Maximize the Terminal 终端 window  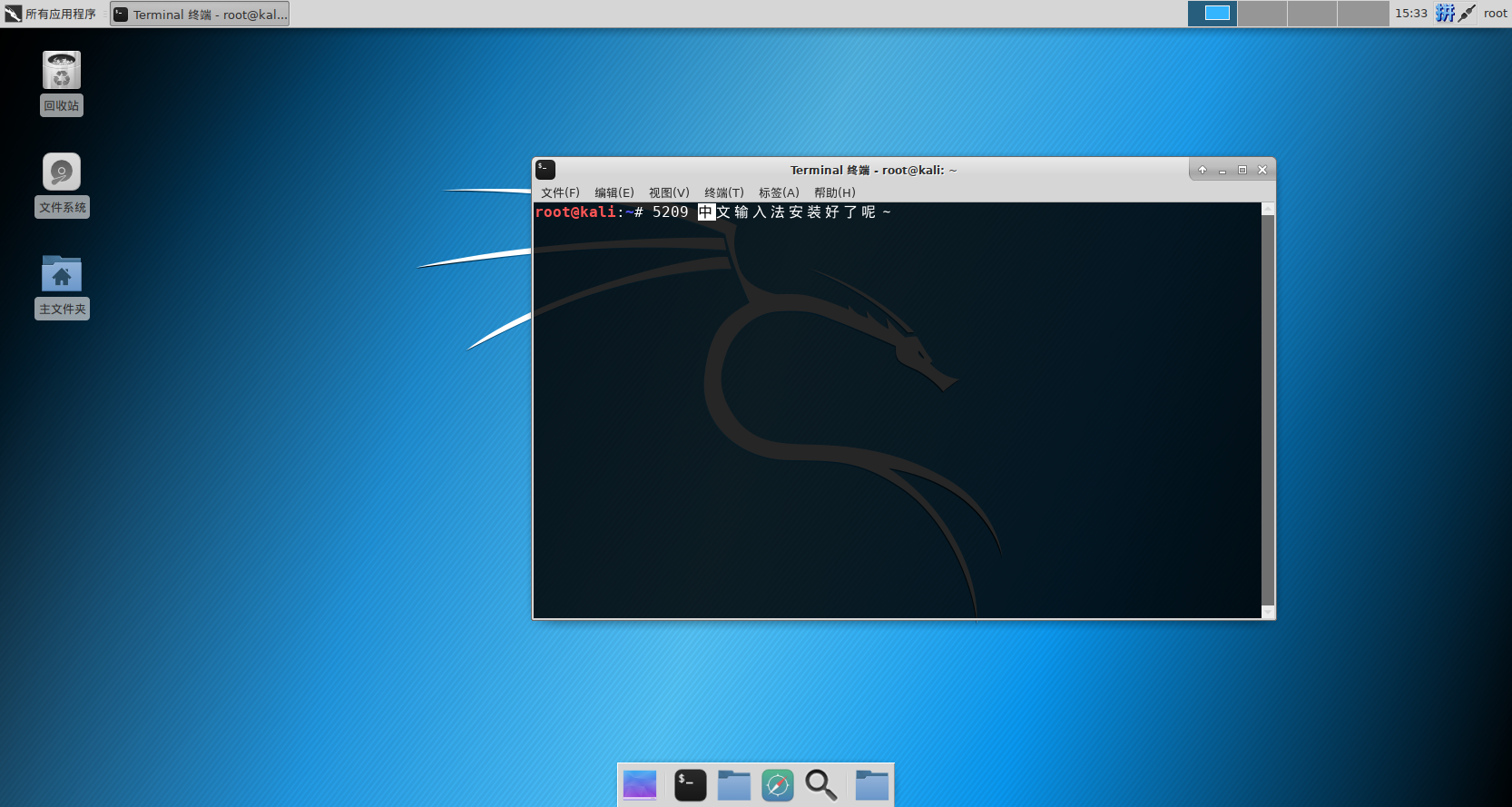pyautogui.click(x=1242, y=170)
